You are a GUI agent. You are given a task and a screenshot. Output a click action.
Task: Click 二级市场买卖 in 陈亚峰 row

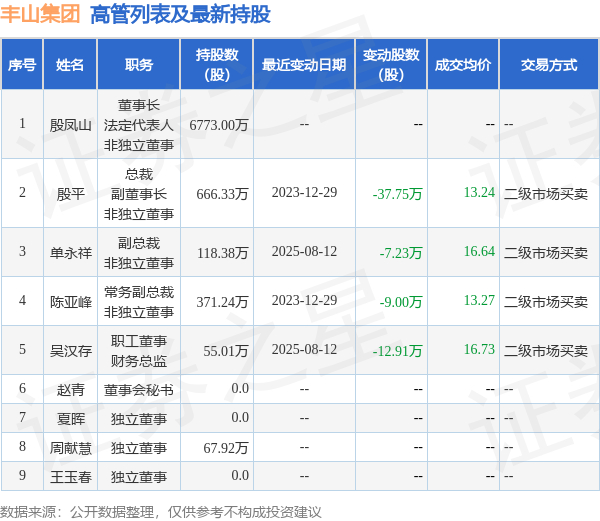pos(546,302)
